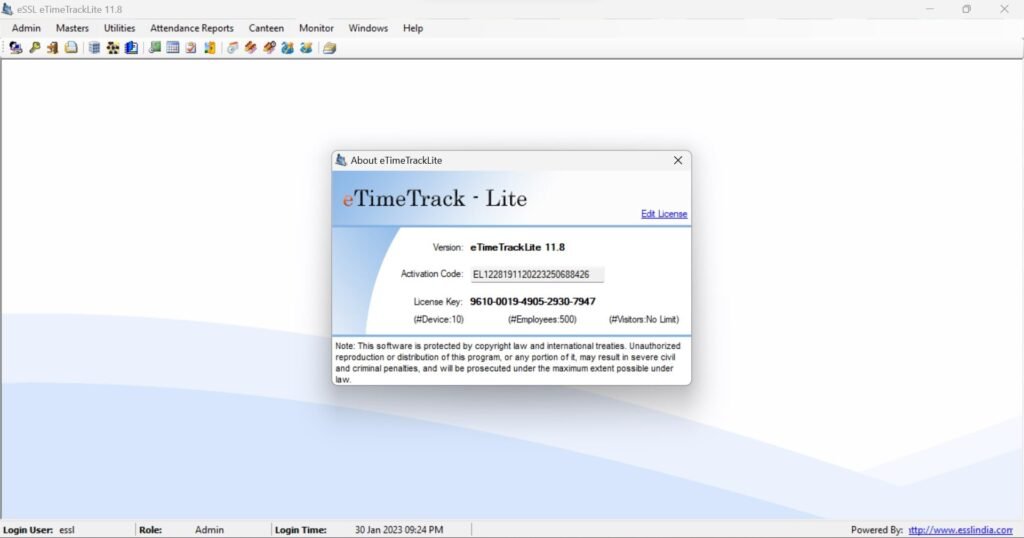Screen dimensions: 1024x538
Task: Click the Activation Code field
Action: pyautogui.click(x=537, y=274)
